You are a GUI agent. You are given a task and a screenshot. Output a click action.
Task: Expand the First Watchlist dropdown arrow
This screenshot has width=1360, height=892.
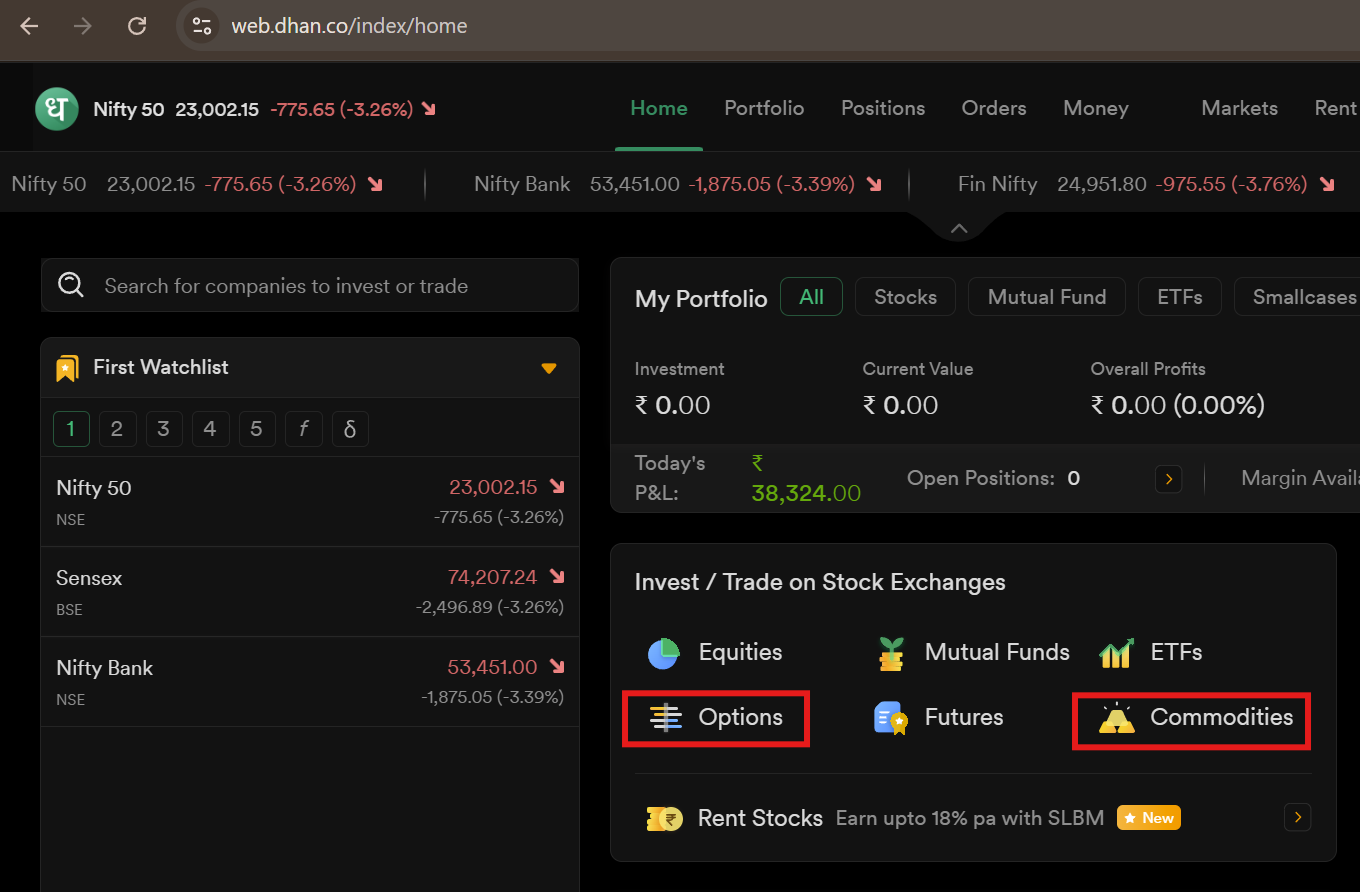pyautogui.click(x=548, y=368)
